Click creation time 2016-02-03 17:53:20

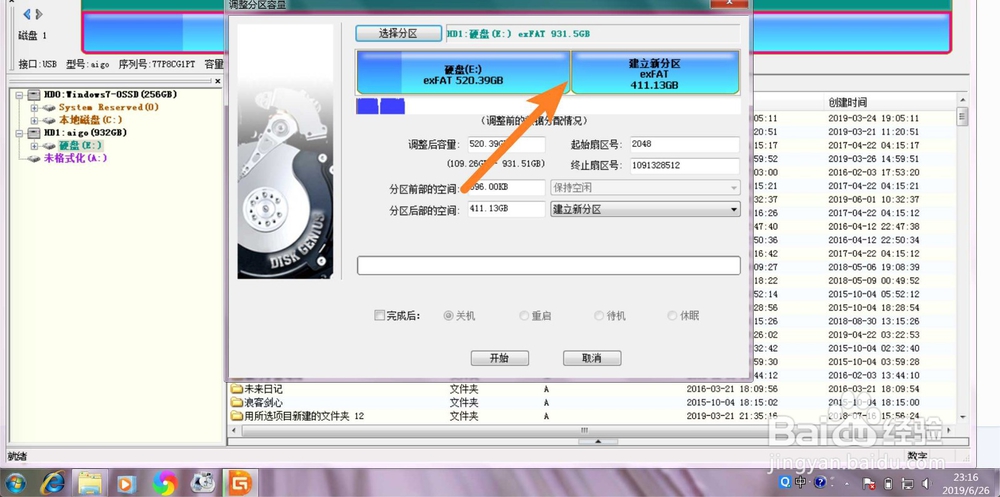point(873,172)
